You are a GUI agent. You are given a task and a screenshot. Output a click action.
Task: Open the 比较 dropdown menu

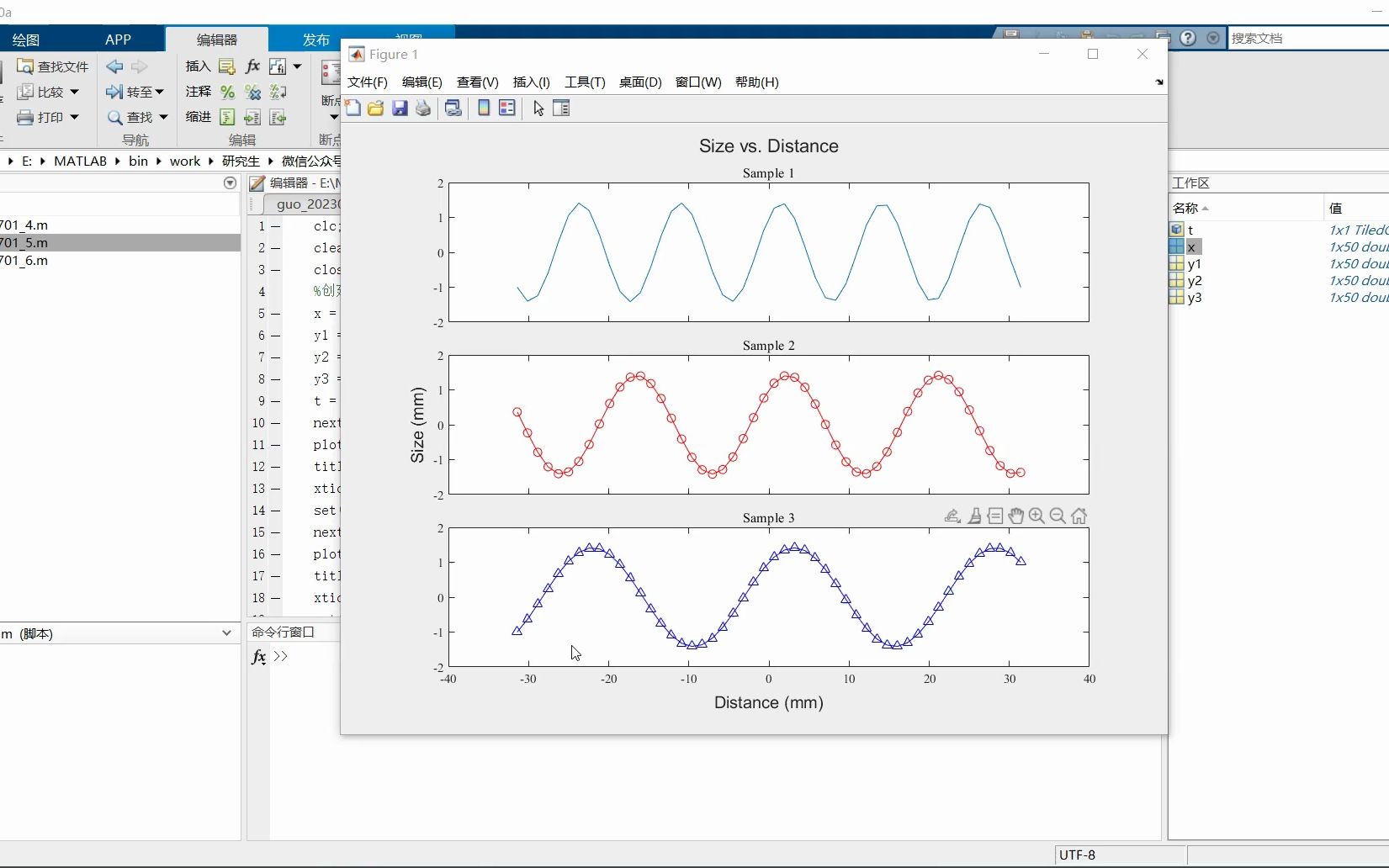tap(75, 92)
